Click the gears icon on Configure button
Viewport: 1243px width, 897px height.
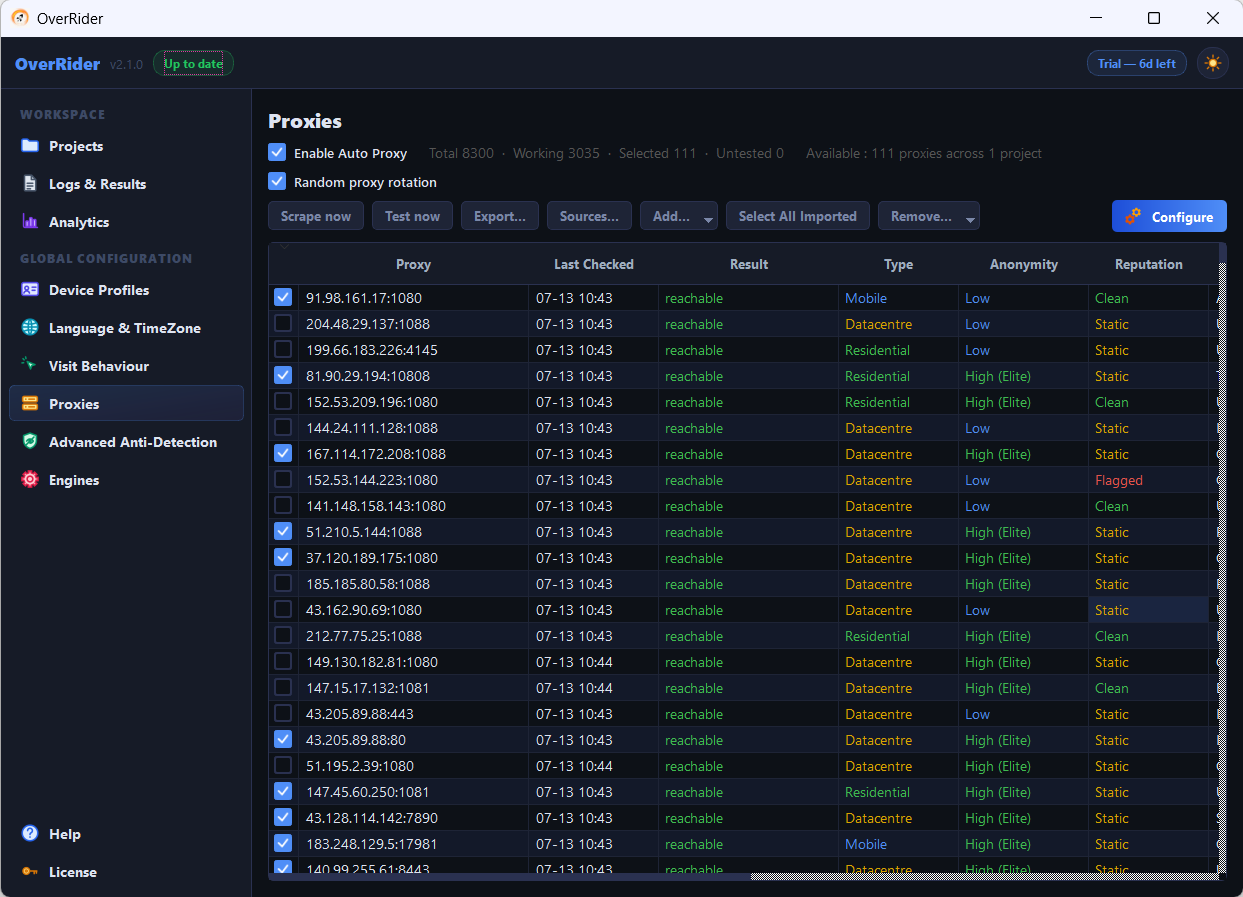coord(1133,216)
